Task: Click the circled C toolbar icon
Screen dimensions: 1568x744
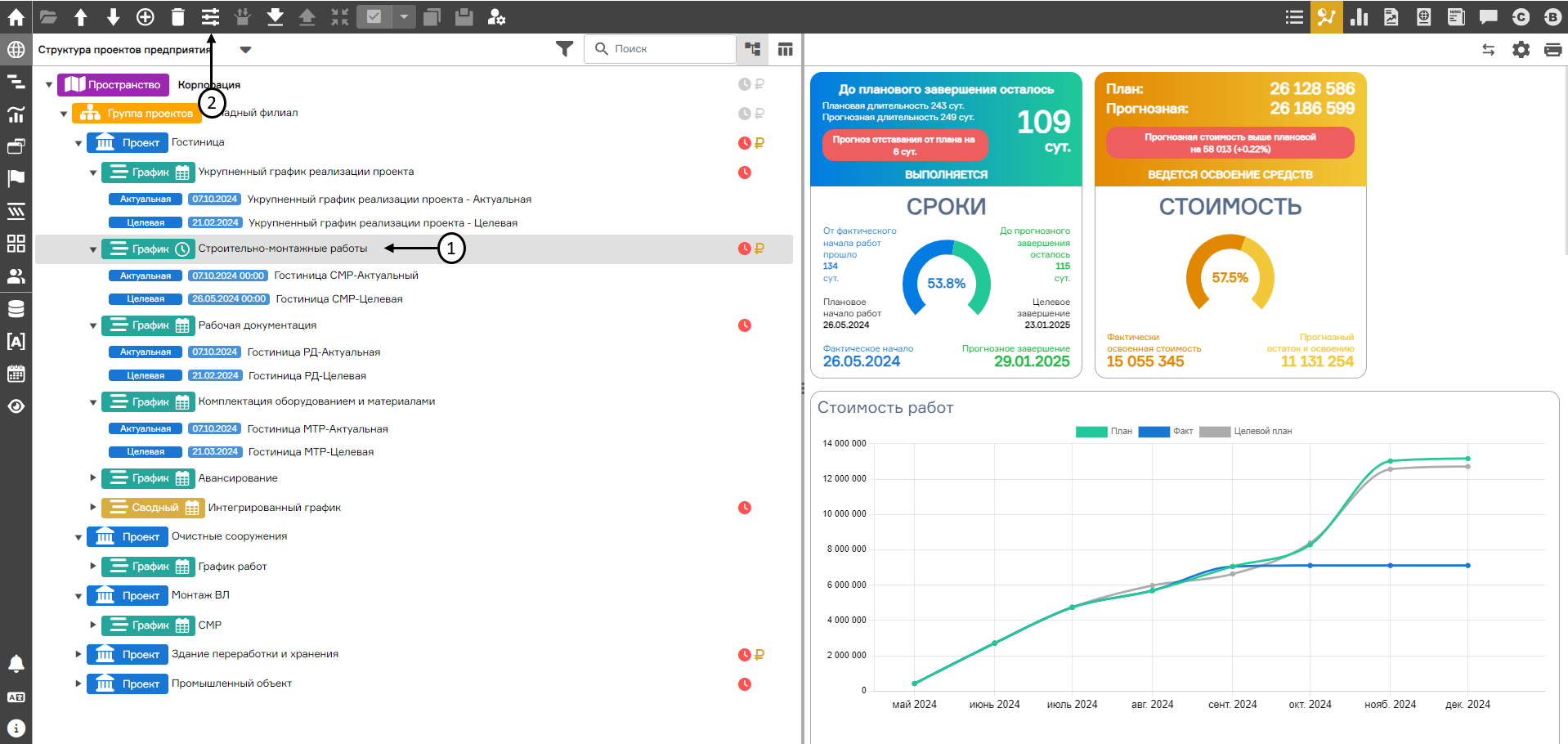Action: (x=1521, y=16)
